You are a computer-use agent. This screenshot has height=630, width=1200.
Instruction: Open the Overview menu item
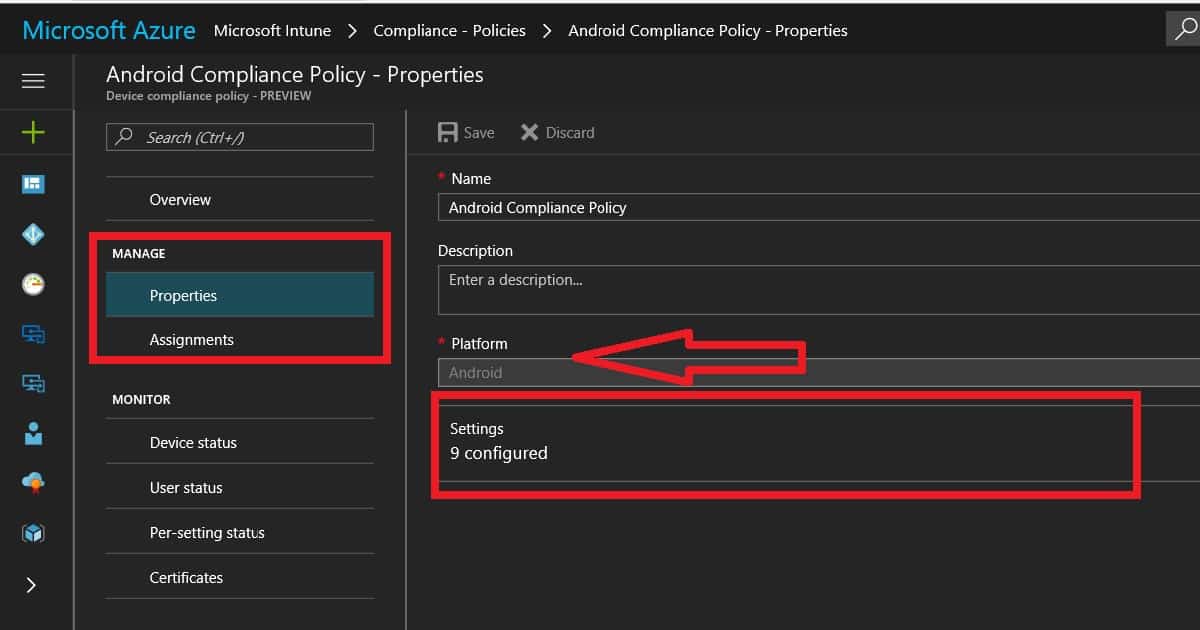point(240,199)
